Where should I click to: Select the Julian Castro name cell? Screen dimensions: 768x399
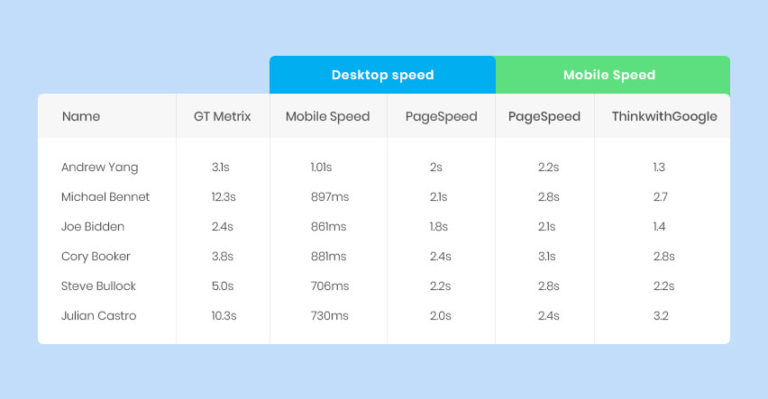(98, 316)
